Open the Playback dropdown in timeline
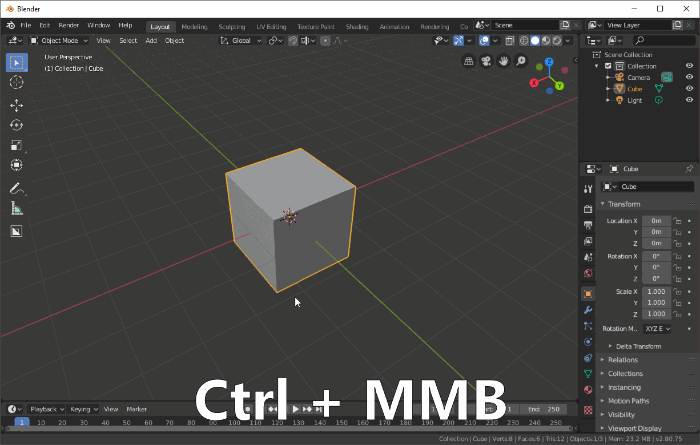 click(46, 409)
